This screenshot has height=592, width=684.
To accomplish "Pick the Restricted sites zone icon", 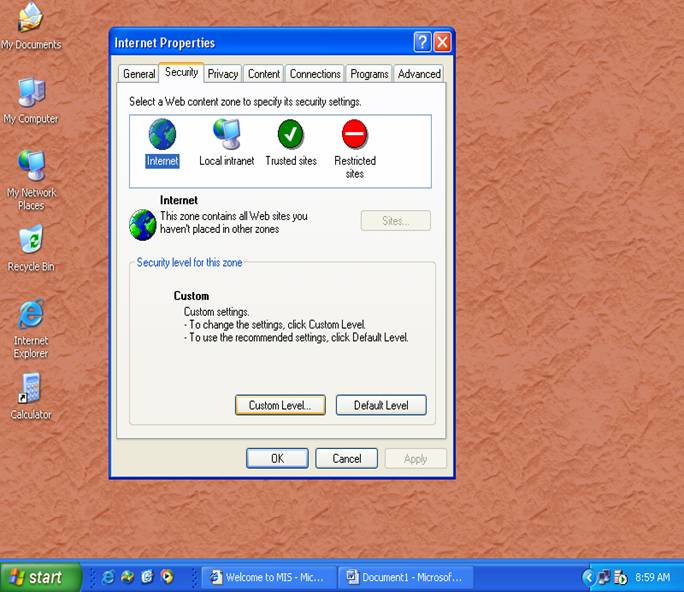I will pyautogui.click(x=355, y=135).
